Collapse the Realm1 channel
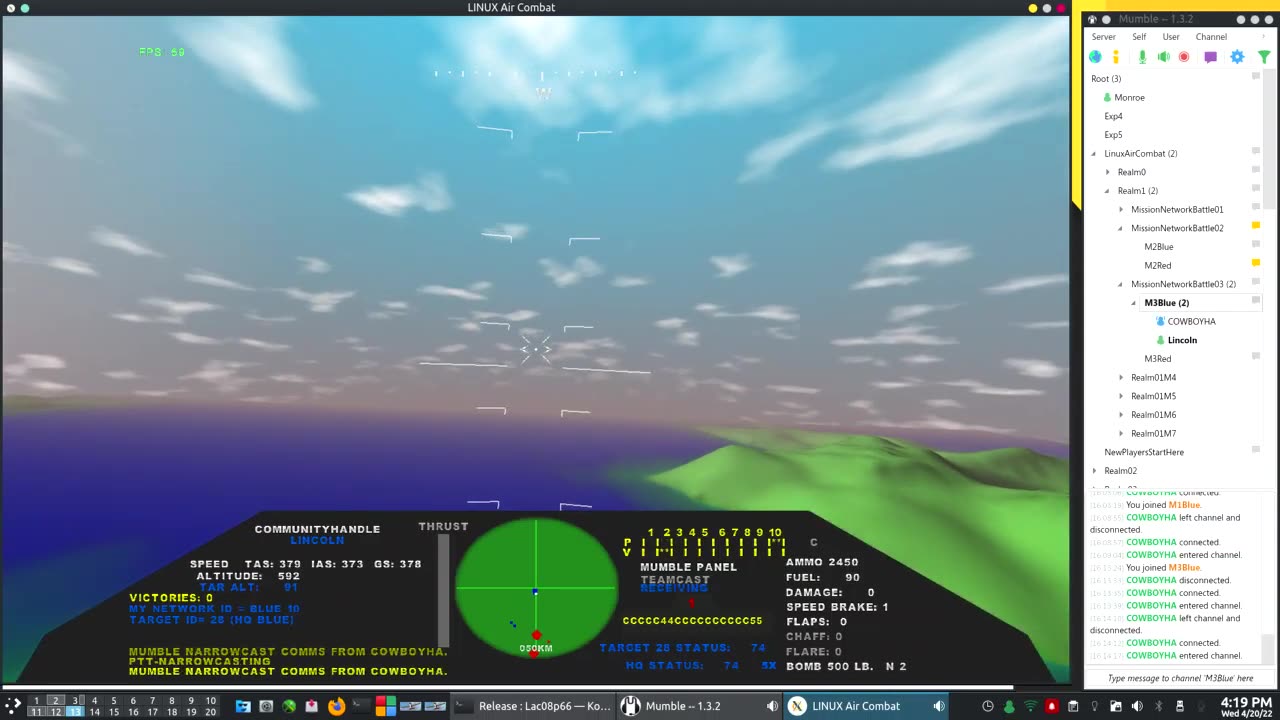 pos(1107,191)
